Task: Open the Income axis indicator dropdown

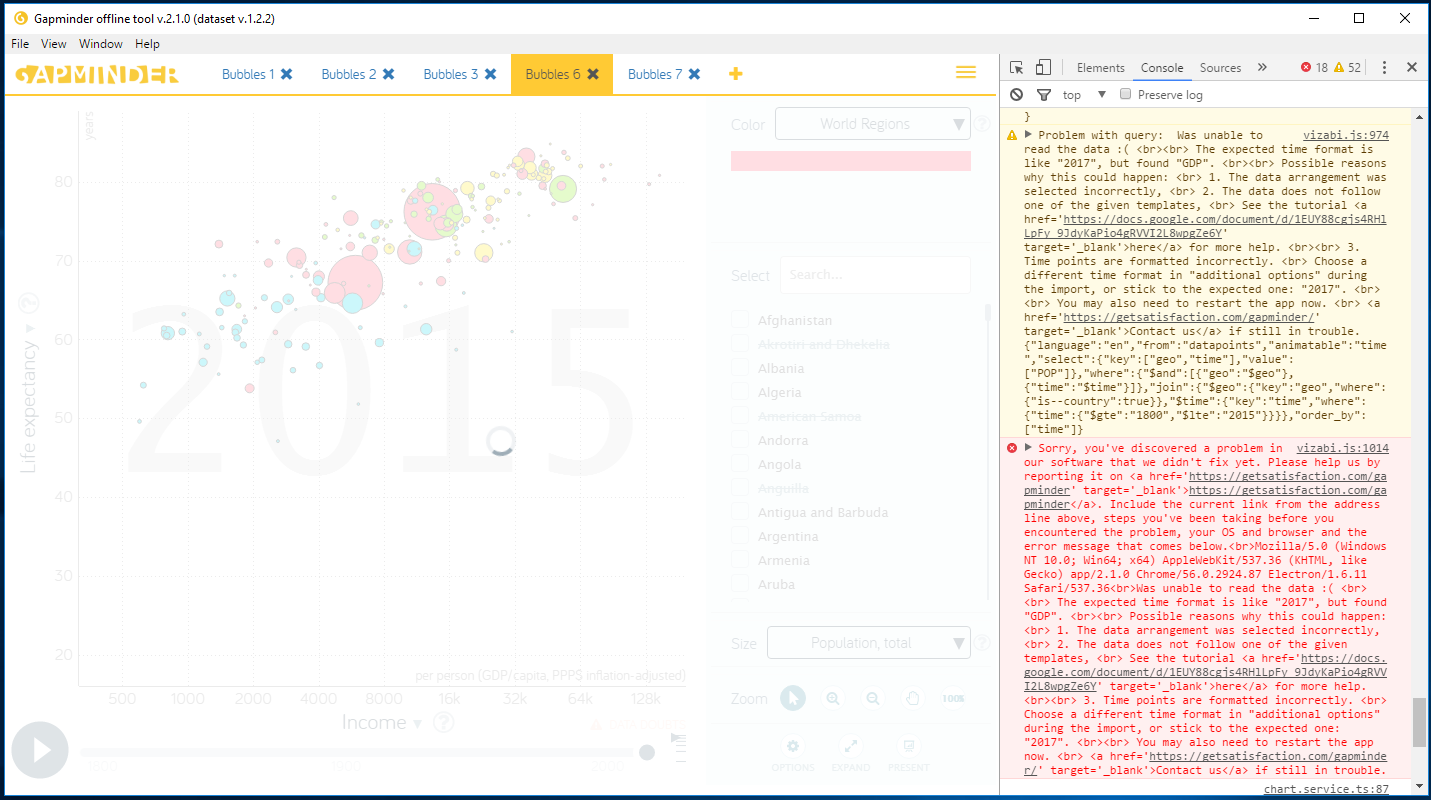Action: pos(381,723)
